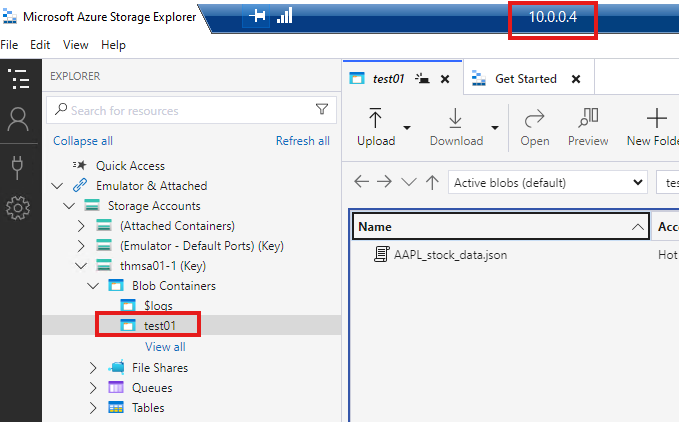Expand the Queues node

point(93,387)
